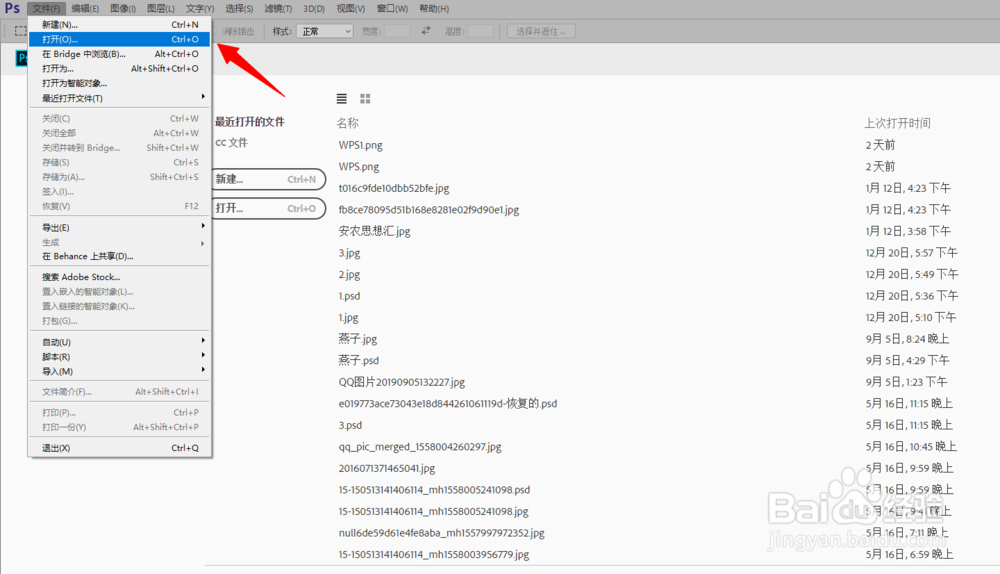Open the 3D(D) menu
The height and width of the screenshot is (574, 1000).
(x=314, y=8)
